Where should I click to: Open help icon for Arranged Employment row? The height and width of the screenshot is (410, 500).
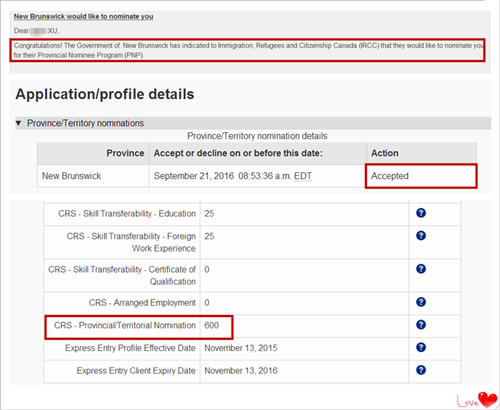[x=421, y=302]
